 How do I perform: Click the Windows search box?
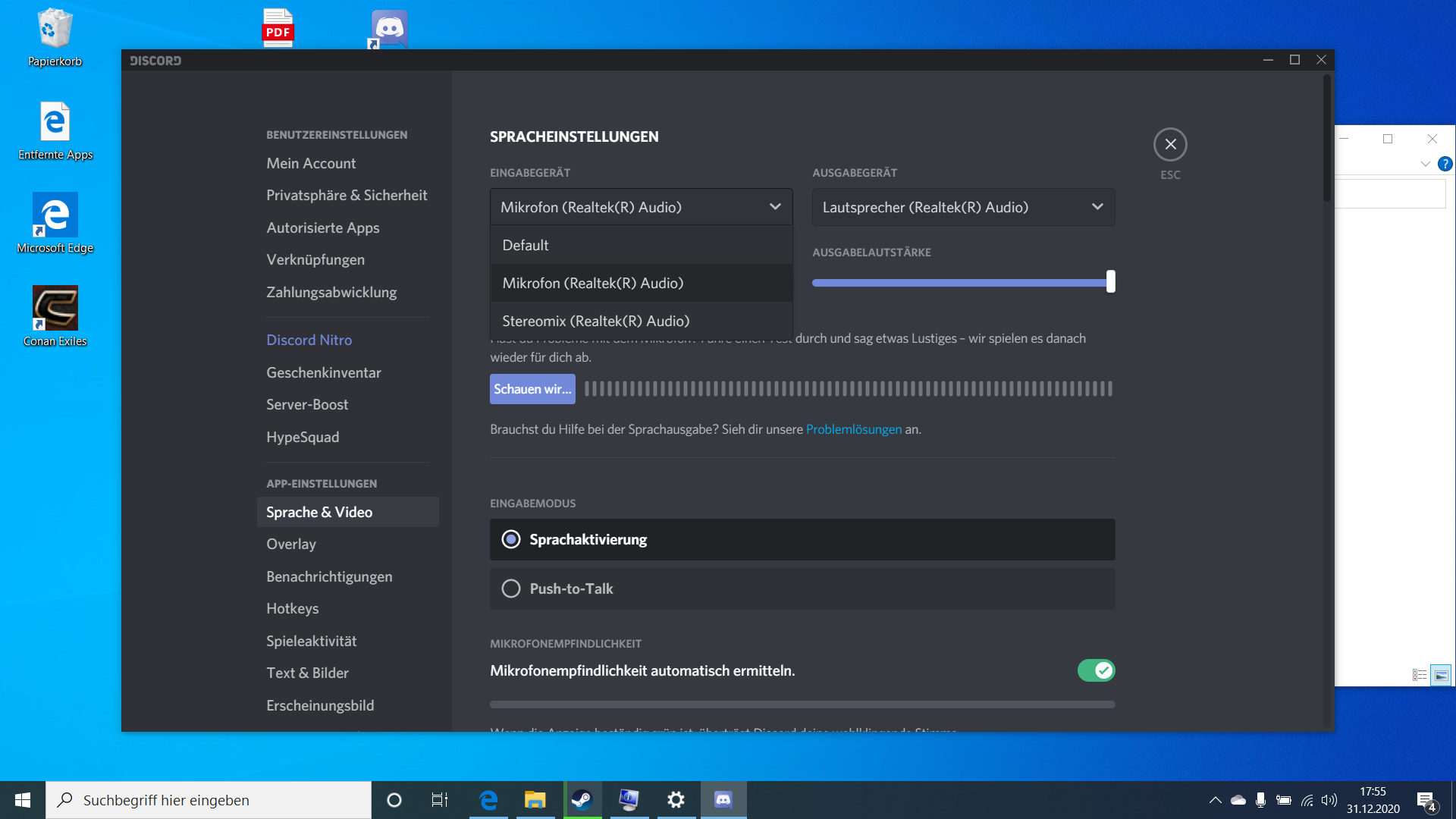point(209,800)
